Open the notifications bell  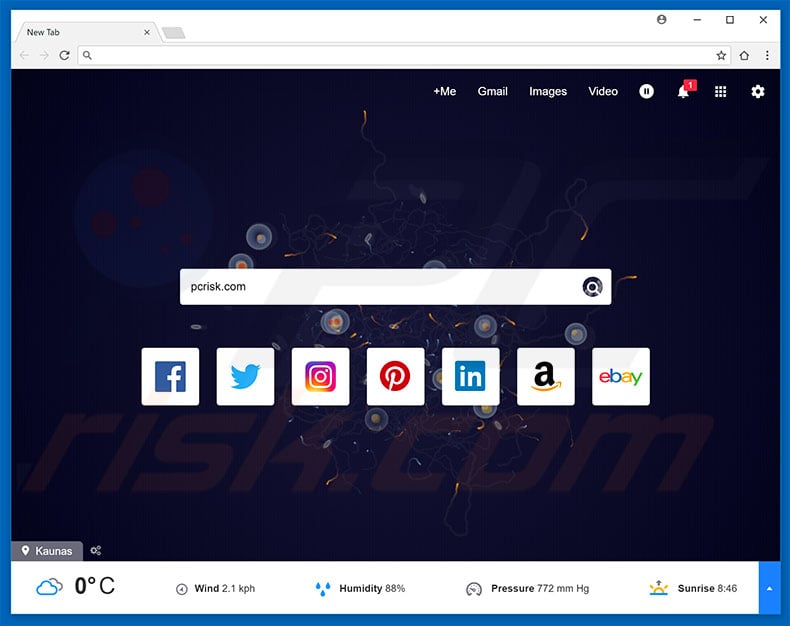click(x=684, y=91)
